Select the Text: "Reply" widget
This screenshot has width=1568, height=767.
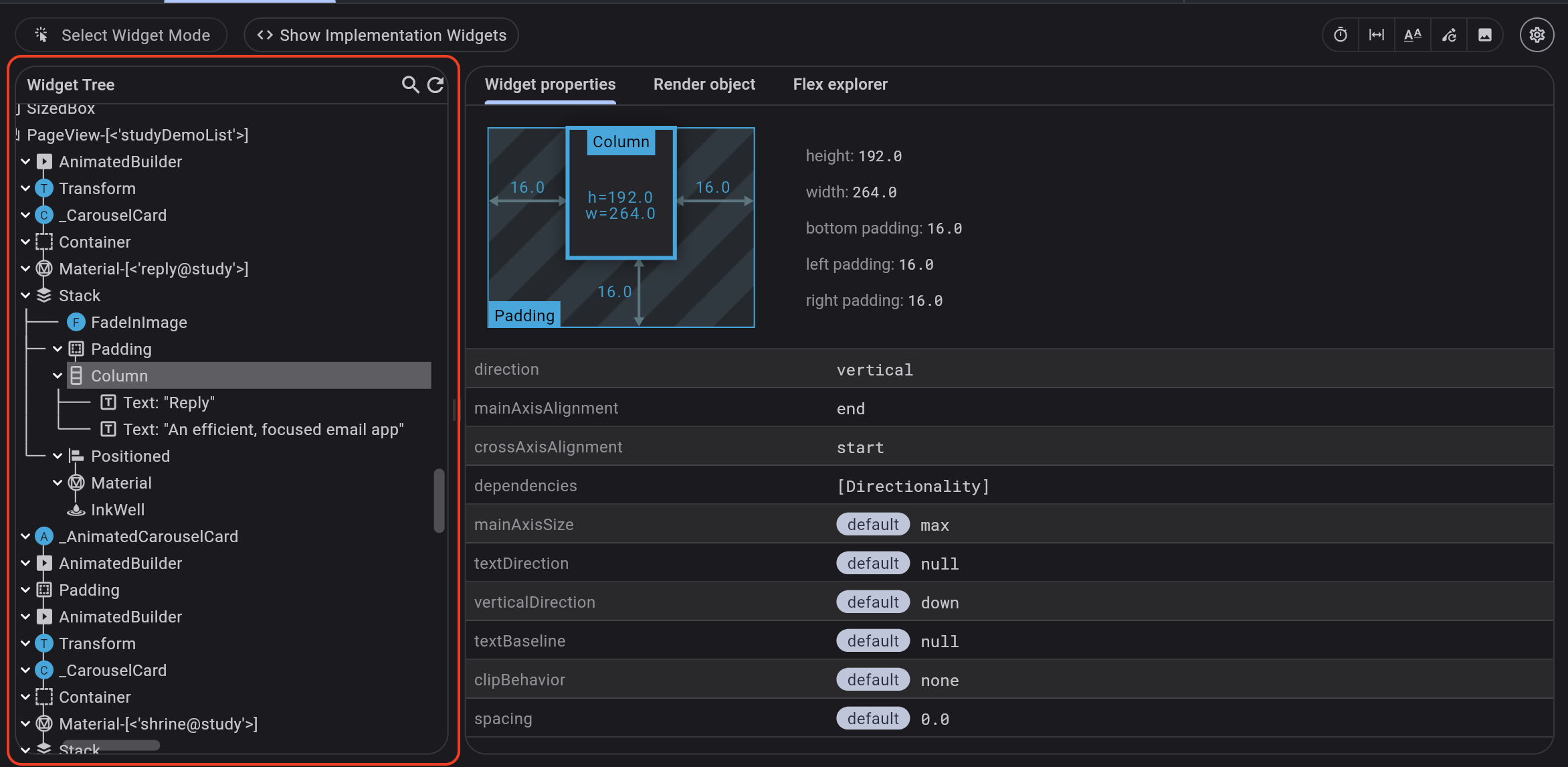168,402
